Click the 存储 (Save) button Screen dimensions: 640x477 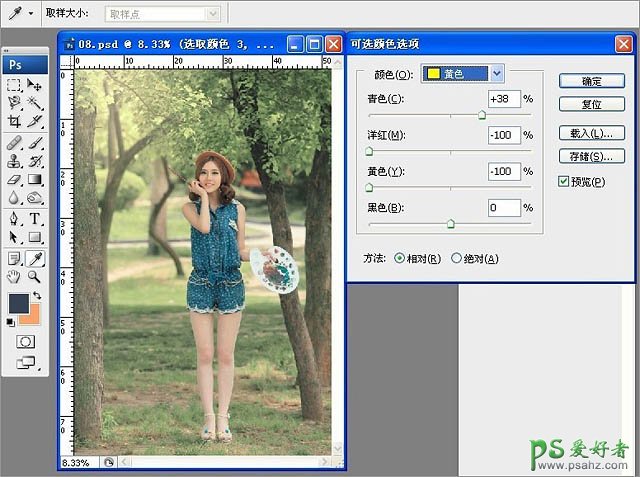591,156
